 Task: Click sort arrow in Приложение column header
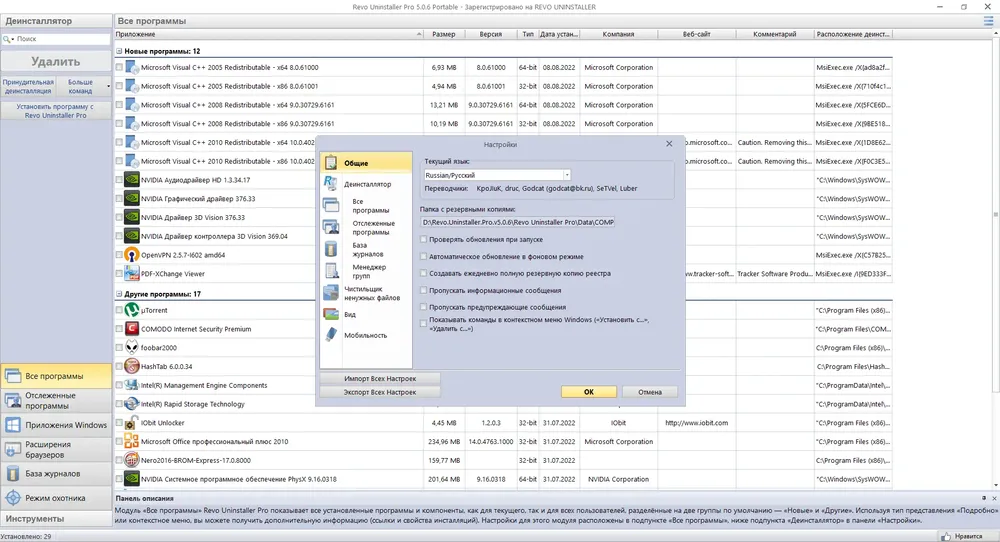point(419,34)
